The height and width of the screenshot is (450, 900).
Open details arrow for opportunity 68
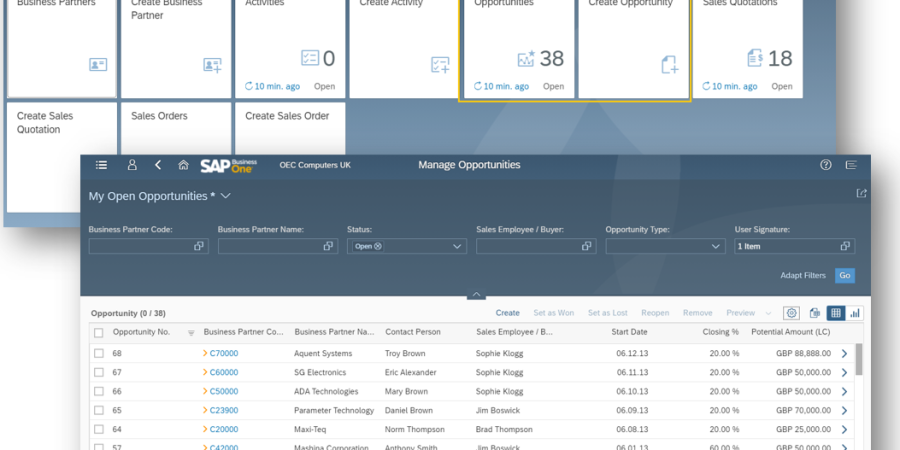(x=844, y=354)
